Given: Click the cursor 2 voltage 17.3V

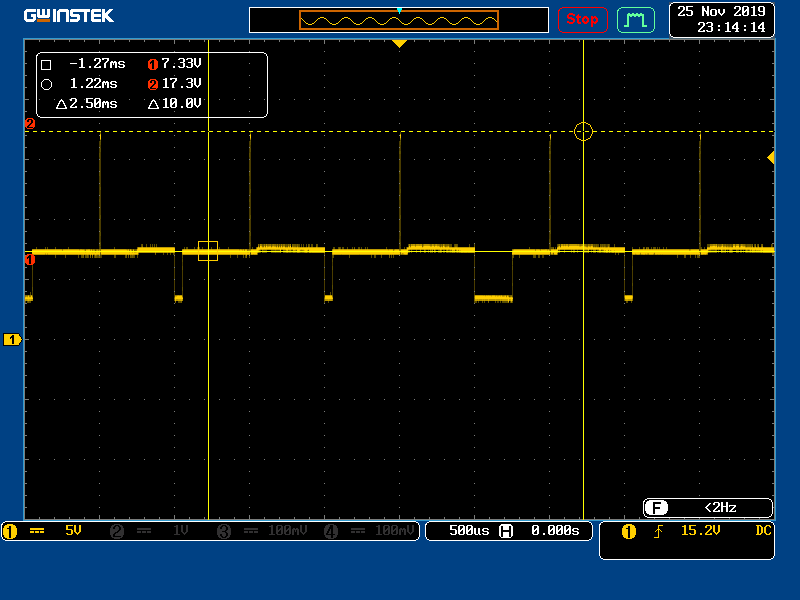Looking at the screenshot, I should point(181,84).
